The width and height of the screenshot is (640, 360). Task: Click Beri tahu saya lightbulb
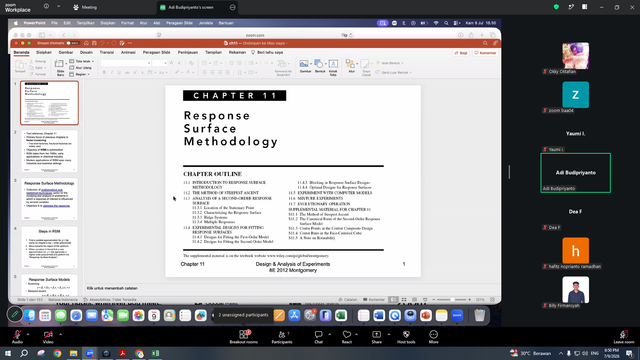click(267, 52)
